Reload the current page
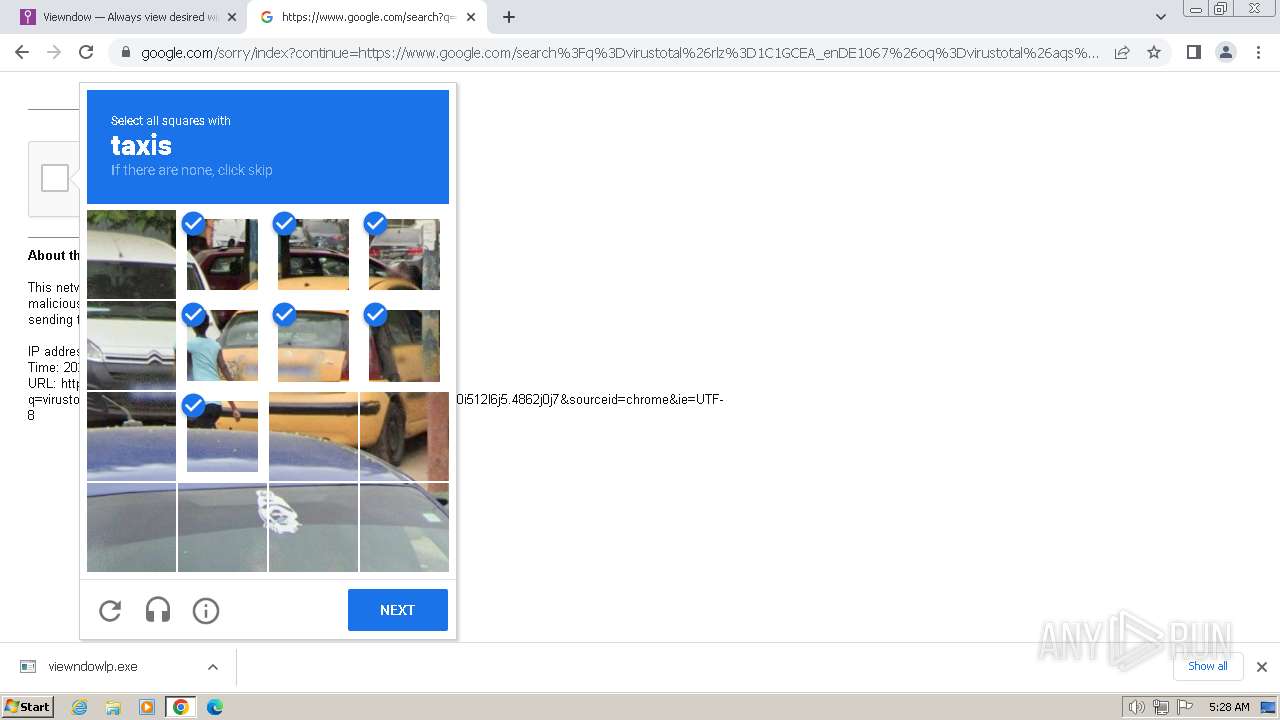This screenshot has height=720, width=1280. point(86,52)
